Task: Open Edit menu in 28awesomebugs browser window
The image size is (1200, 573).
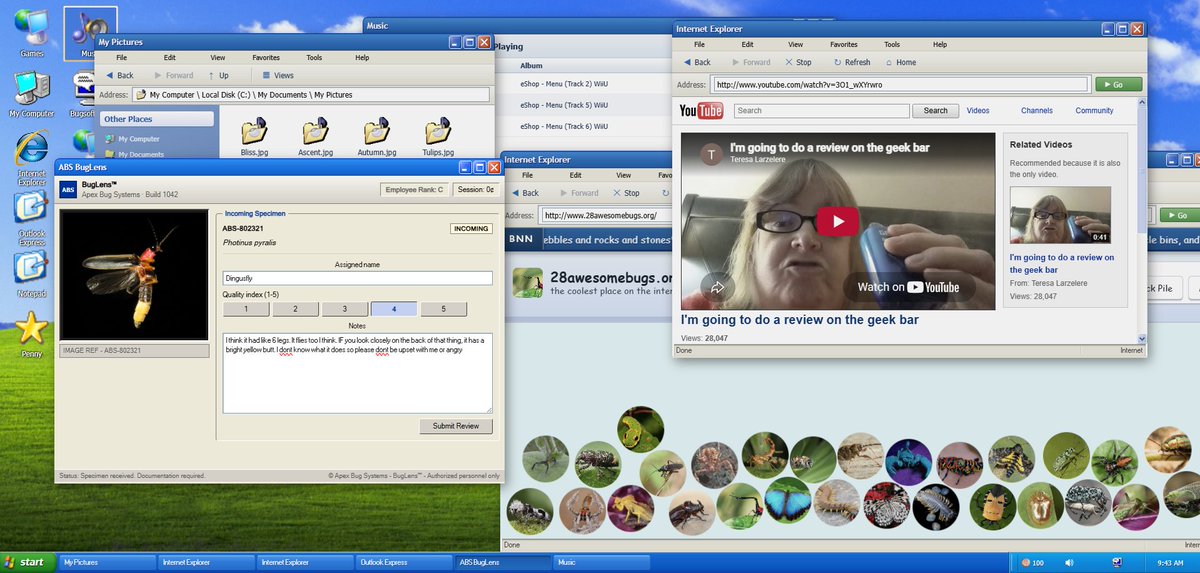Action: point(576,175)
